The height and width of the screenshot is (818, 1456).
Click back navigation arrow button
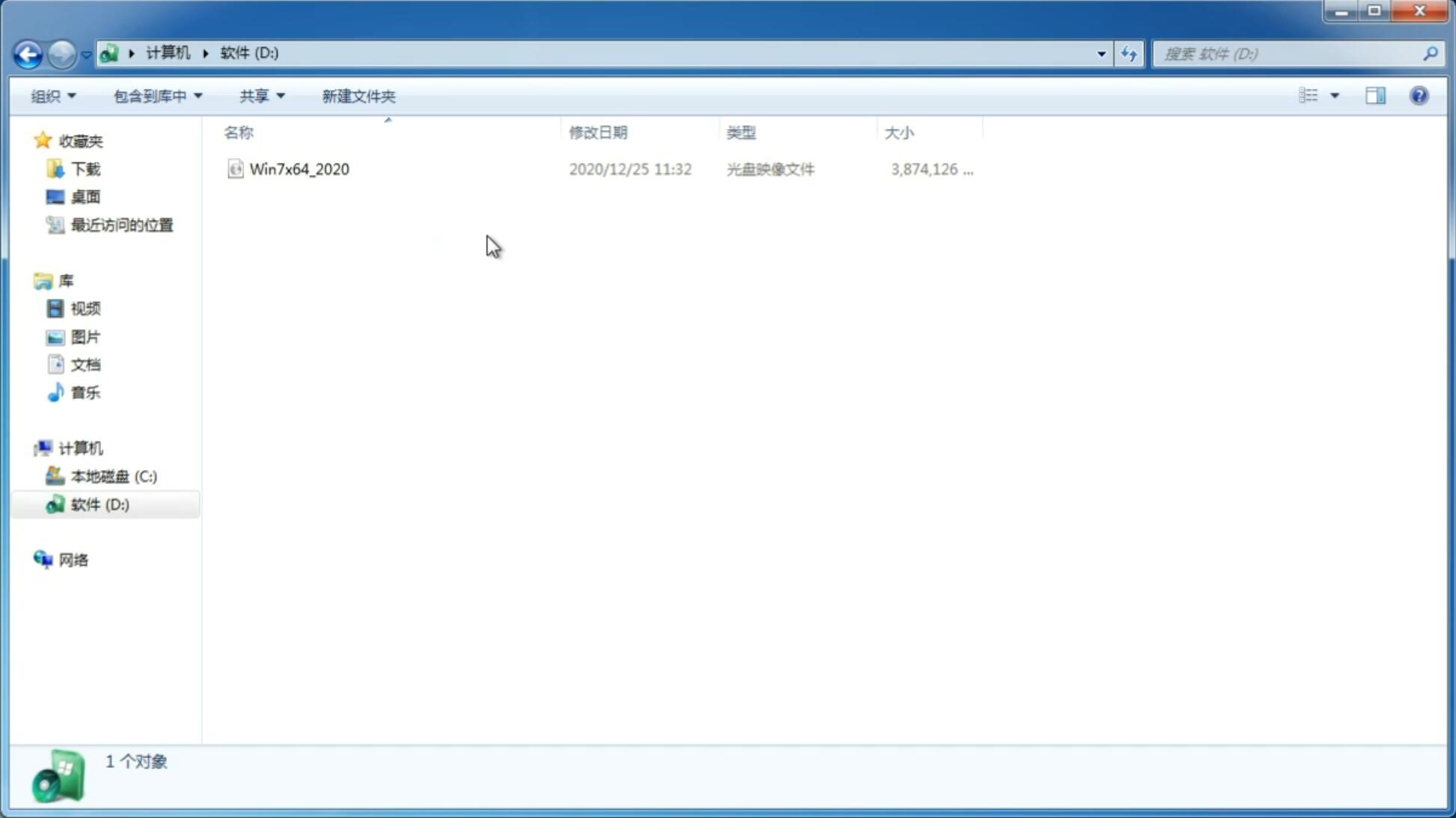(x=27, y=53)
